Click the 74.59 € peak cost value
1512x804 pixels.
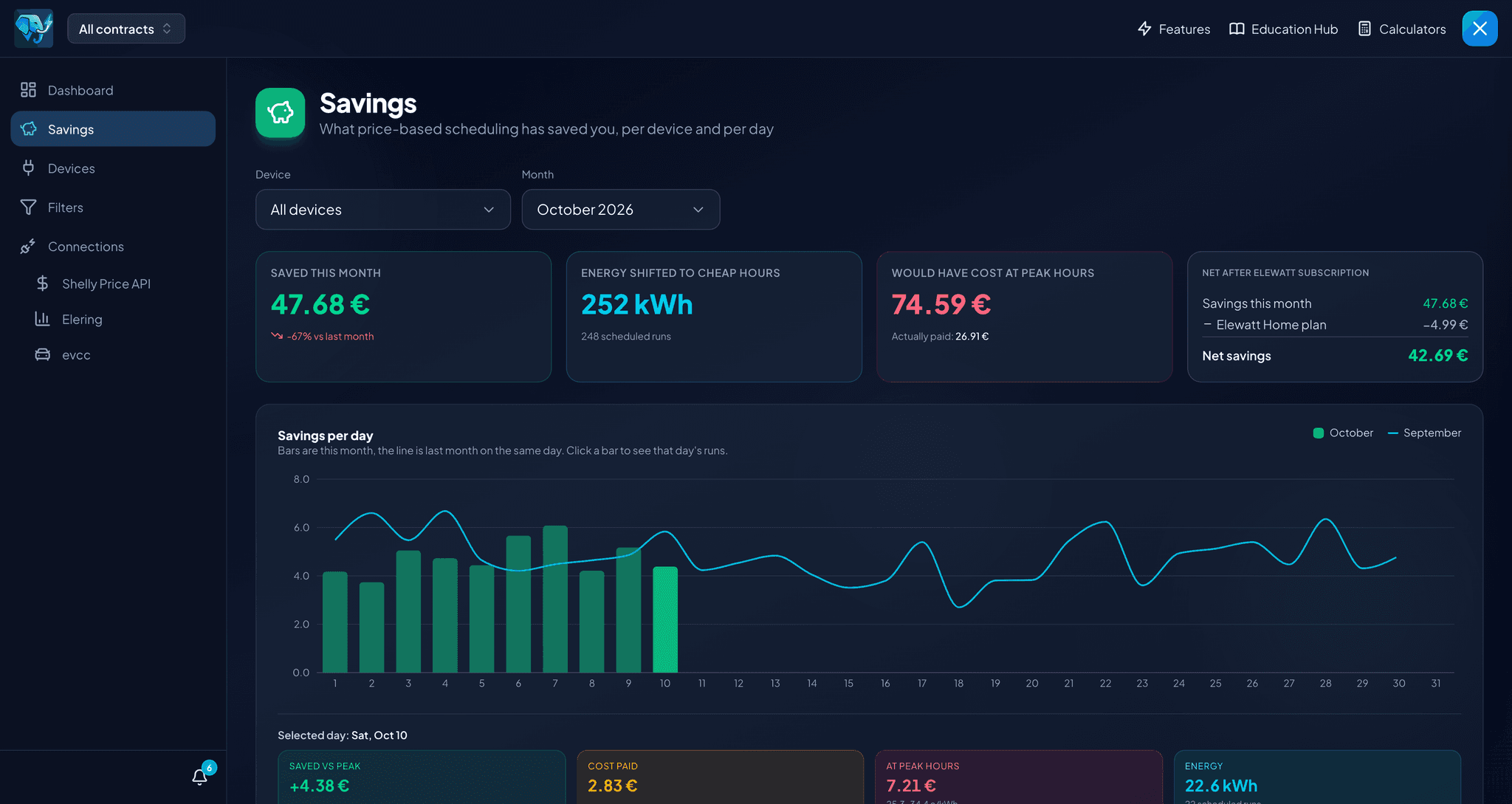click(941, 304)
